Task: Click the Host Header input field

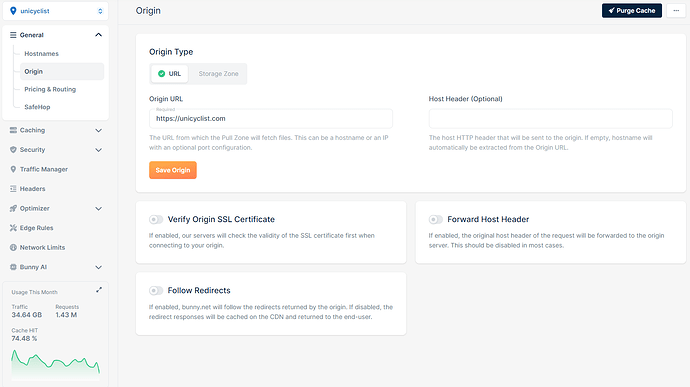Action: pyautogui.click(x=551, y=118)
